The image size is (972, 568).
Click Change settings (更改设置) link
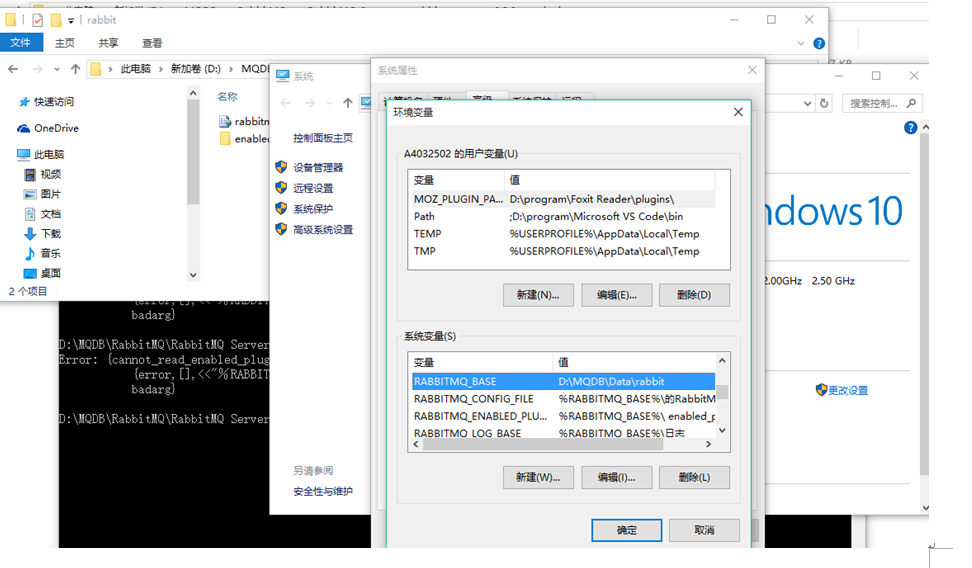[x=842, y=390]
